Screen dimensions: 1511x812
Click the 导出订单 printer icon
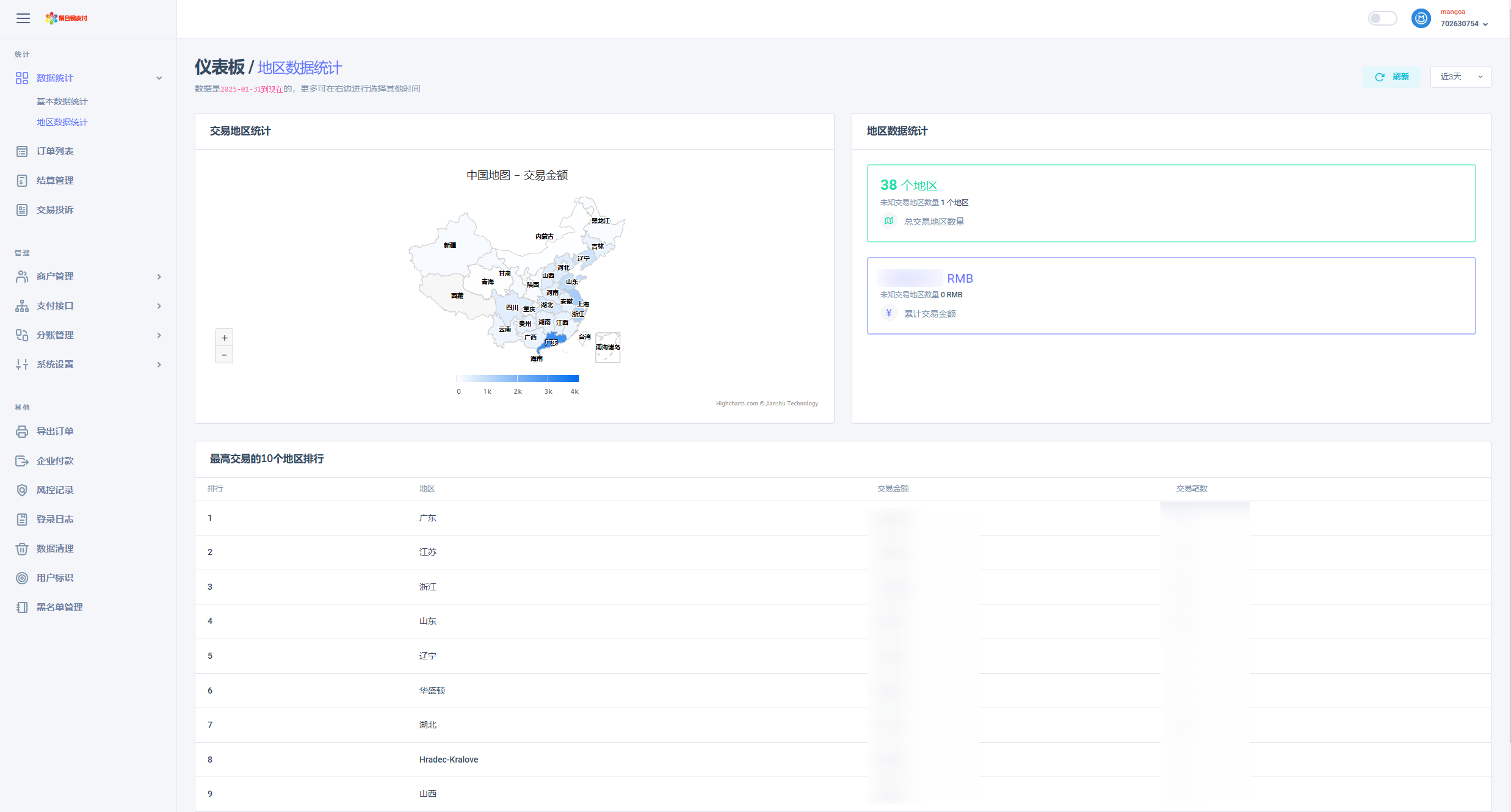pos(22,432)
